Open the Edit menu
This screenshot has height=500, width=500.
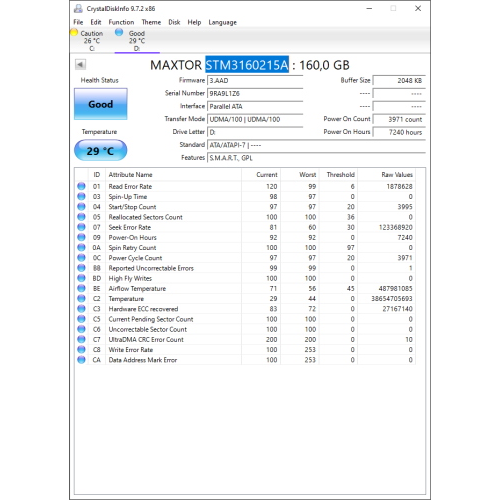(96, 22)
